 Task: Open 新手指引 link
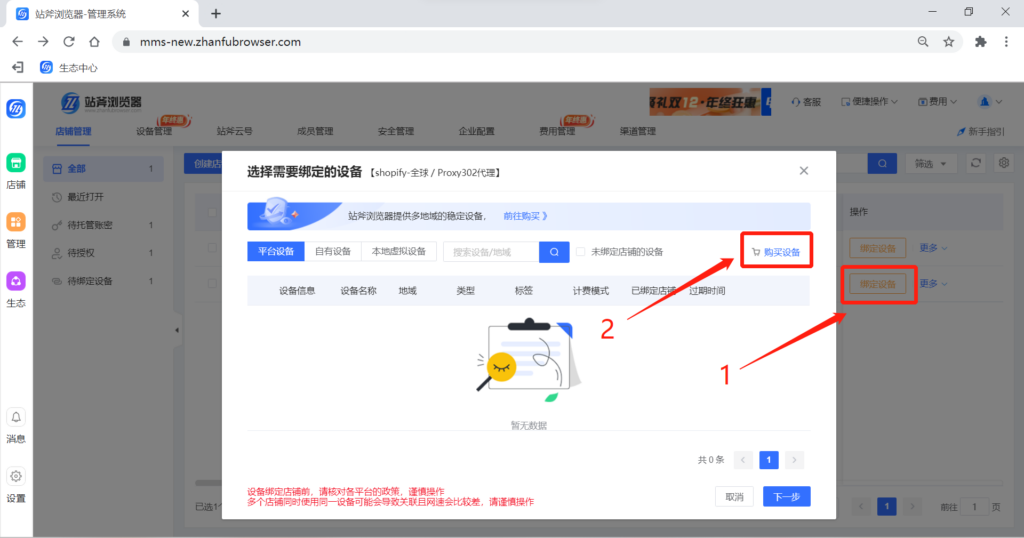pos(981,131)
